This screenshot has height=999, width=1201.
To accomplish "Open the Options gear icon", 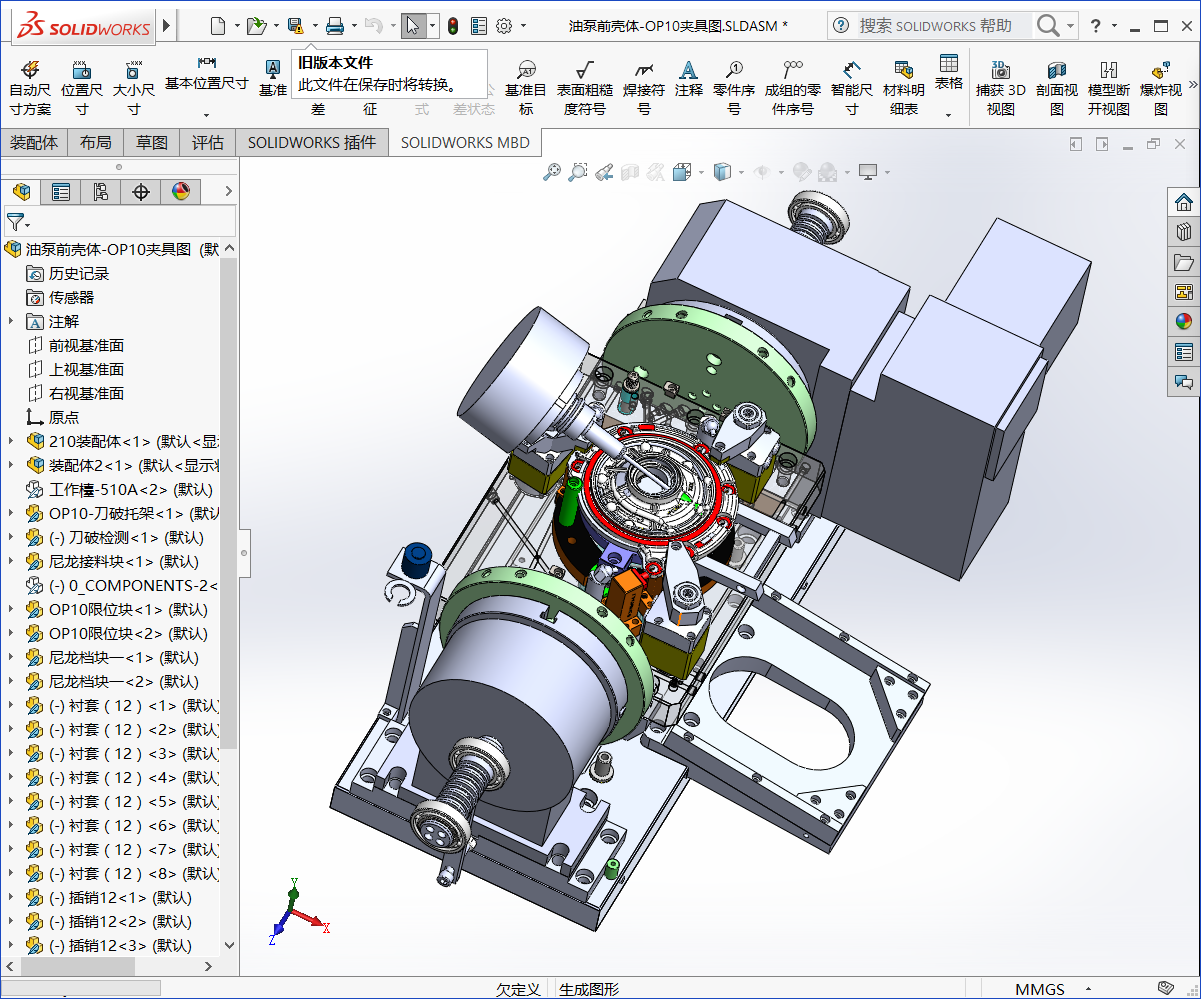I will tap(504, 26).
